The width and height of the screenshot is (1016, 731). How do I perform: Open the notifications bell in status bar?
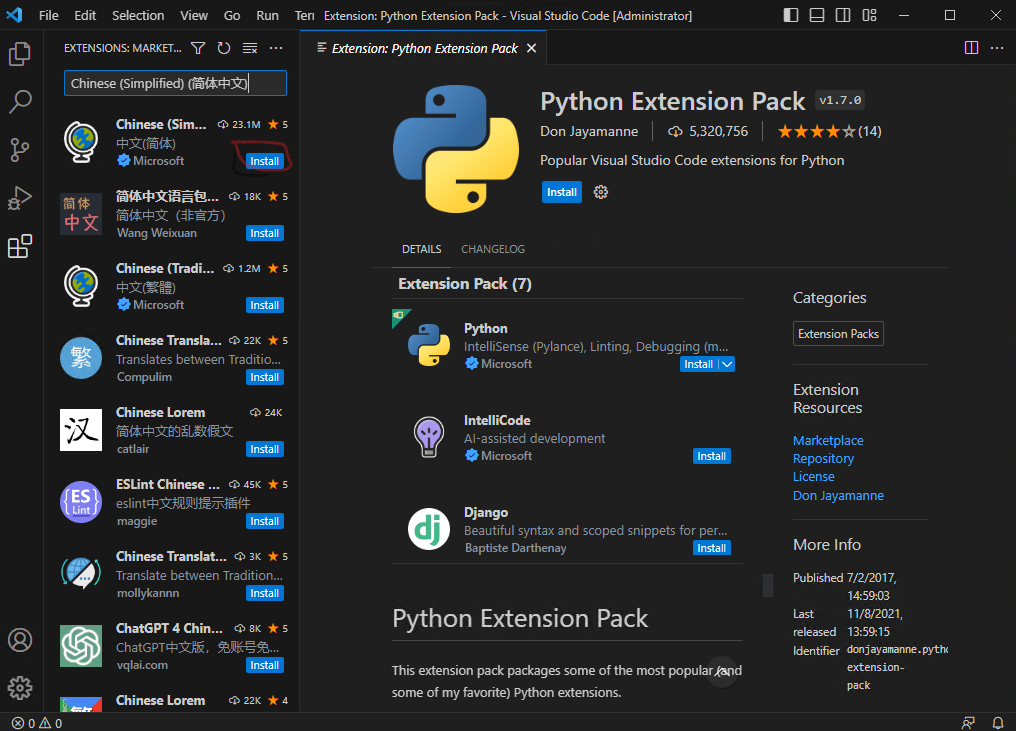998,723
